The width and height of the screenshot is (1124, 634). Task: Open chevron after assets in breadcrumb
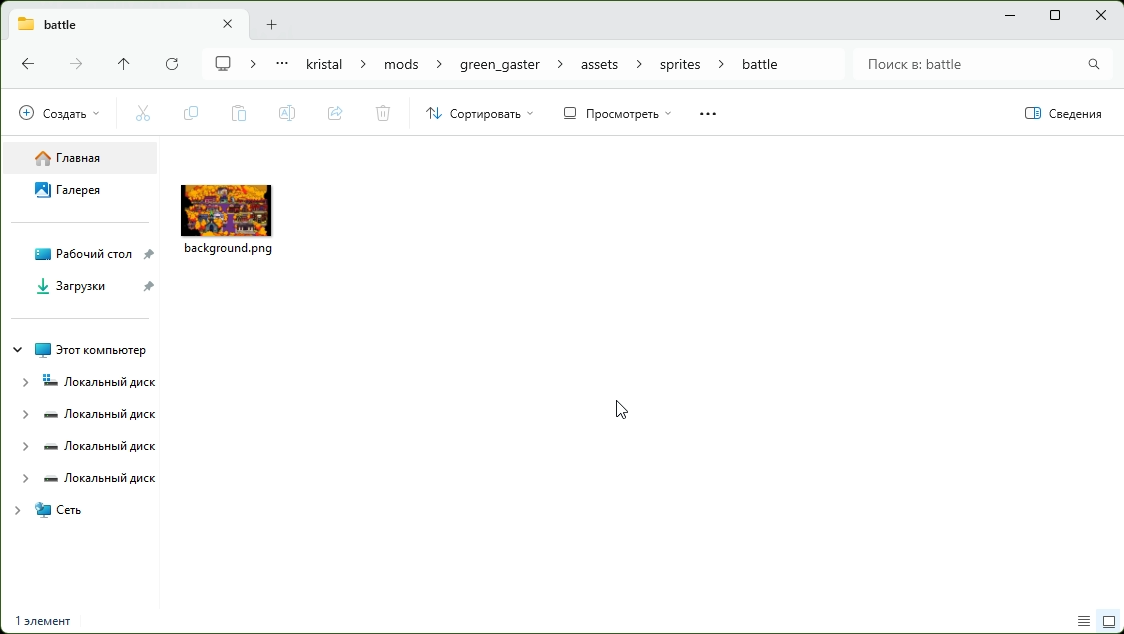(639, 64)
